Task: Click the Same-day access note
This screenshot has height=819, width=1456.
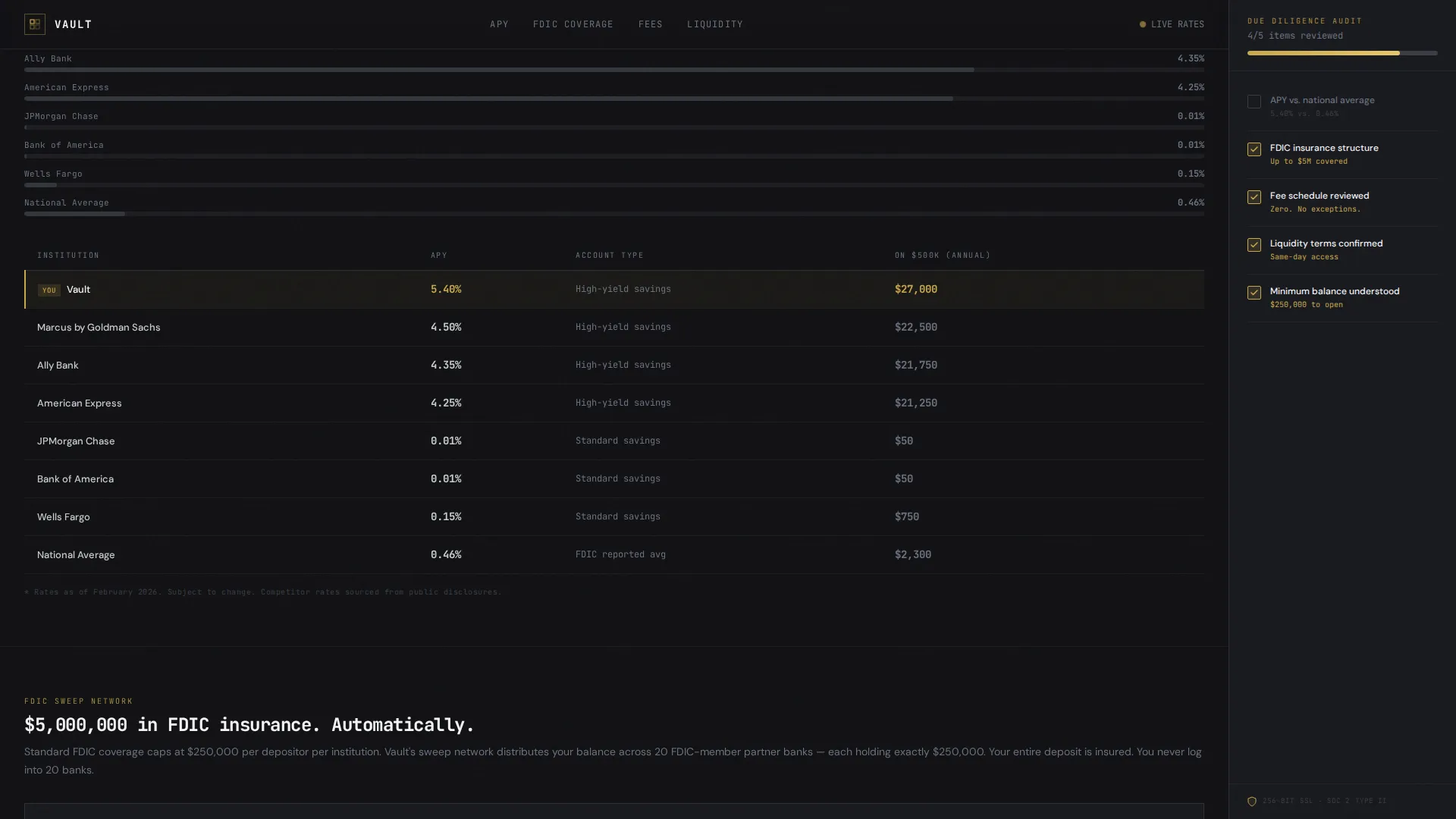Action: (1304, 257)
